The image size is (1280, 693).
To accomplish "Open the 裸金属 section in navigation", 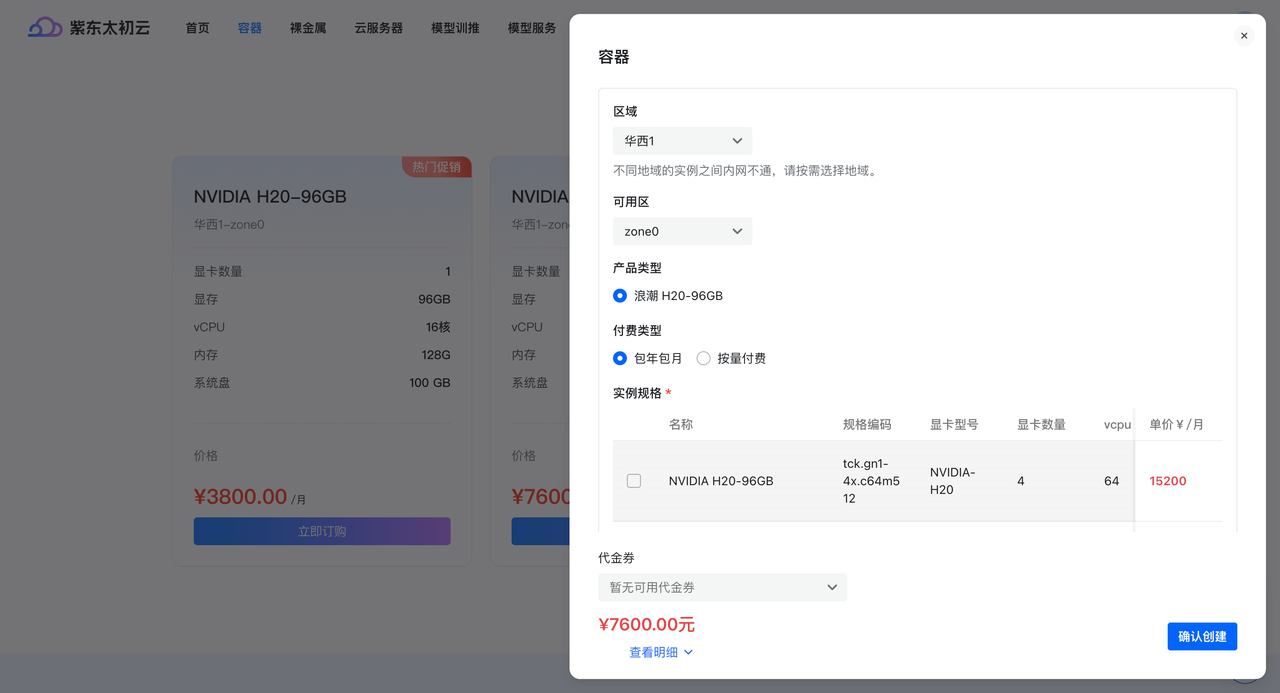I will (x=307, y=28).
